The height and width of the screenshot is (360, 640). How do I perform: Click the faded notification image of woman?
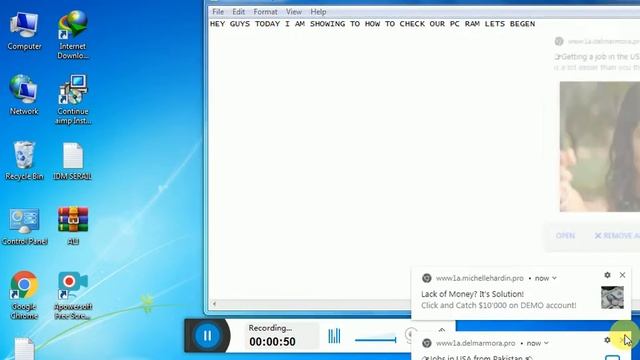(x=600, y=147)
